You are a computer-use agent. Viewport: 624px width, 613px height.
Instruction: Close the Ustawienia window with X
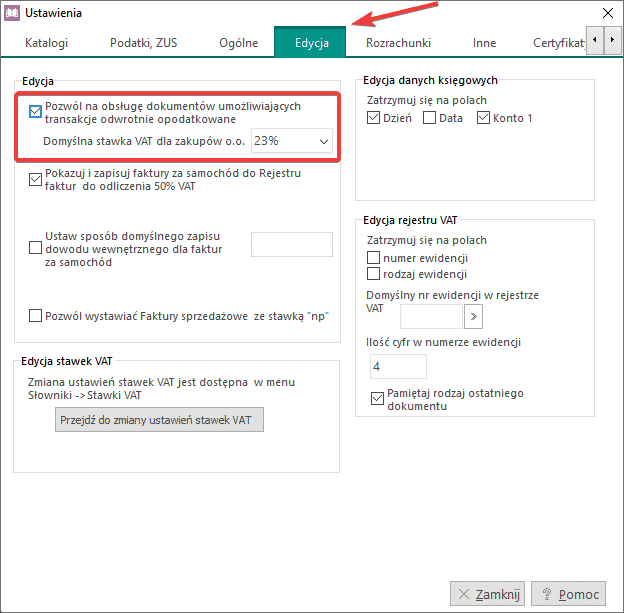(604, 13)
